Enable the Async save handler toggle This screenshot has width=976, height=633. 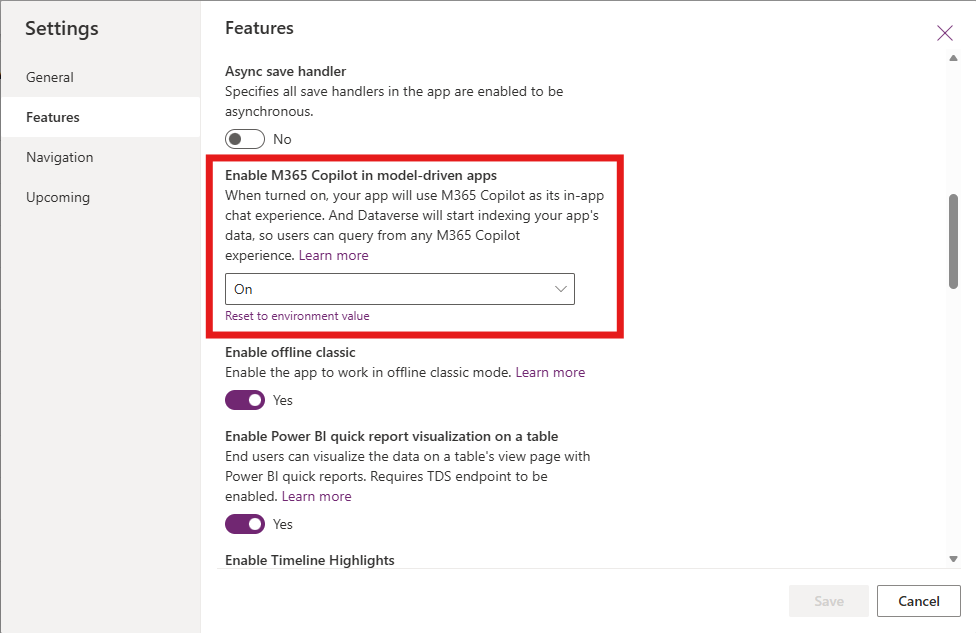[244, 138]
